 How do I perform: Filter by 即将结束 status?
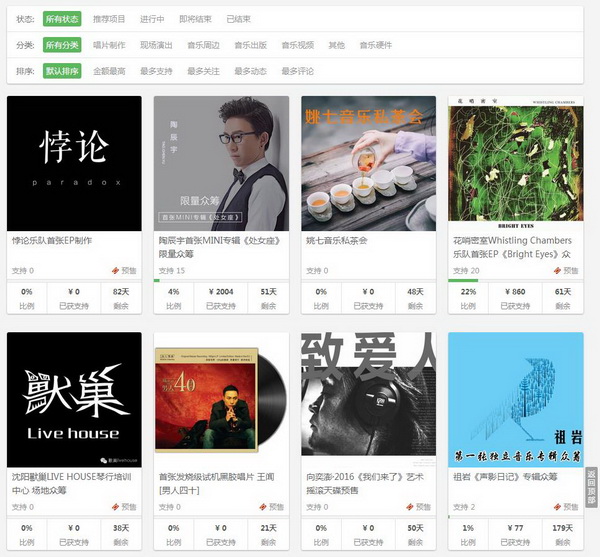click(x=195, y=19)
